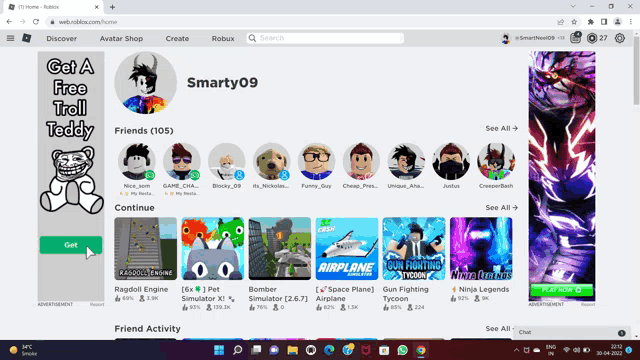Click the Chrome icon in taskbar
The height and width of the screenshot is (360, 640).
point(421,350)
